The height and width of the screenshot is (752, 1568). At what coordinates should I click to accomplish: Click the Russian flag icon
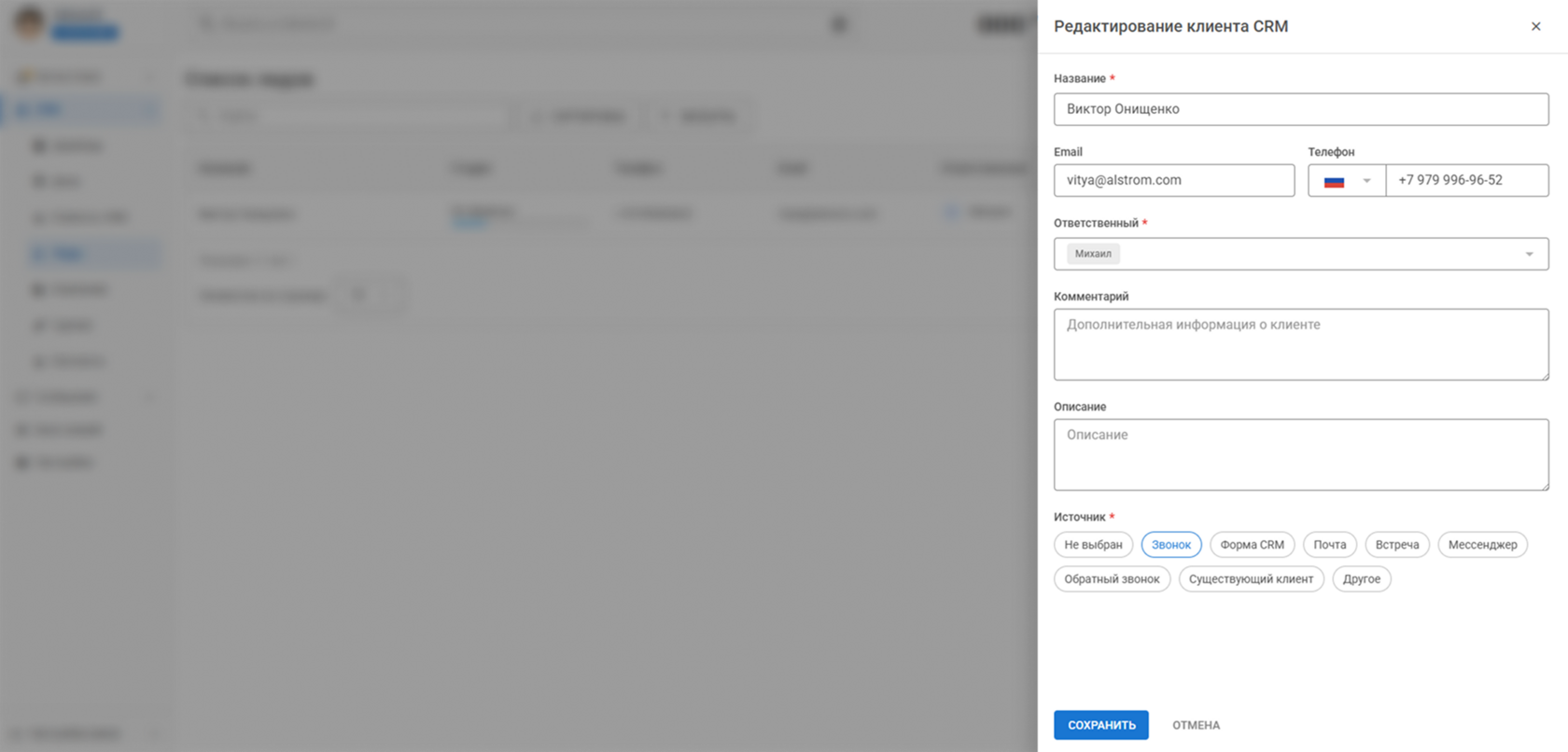[x=1334, y=181]
